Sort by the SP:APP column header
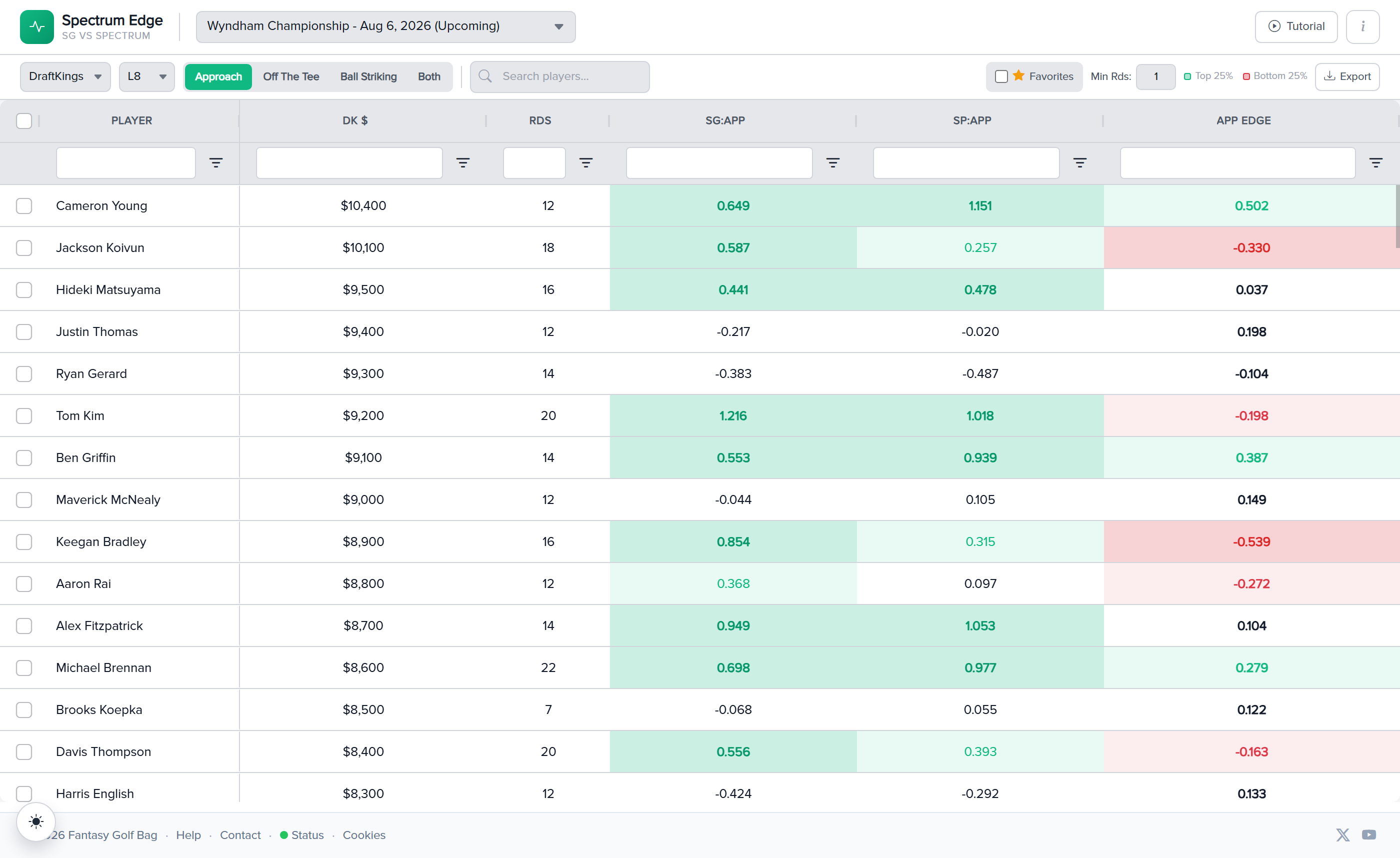1400x858 pixels. pyautogui.click(x=972, y=120)
